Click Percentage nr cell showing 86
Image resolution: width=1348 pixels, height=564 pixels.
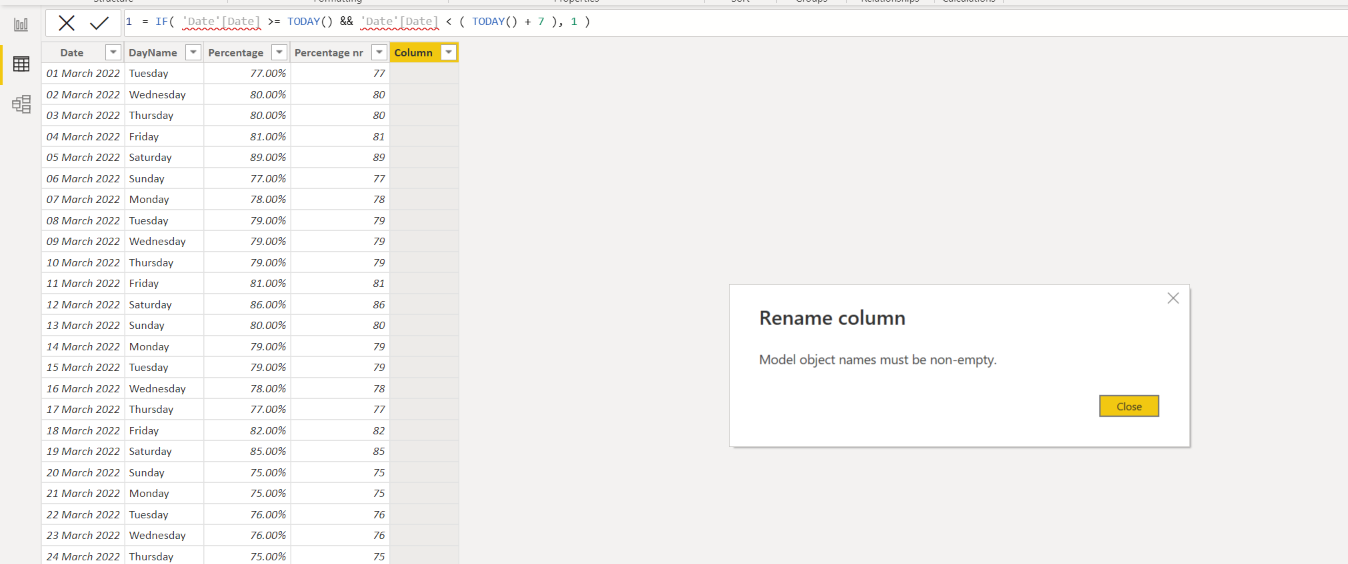[340, 304]
